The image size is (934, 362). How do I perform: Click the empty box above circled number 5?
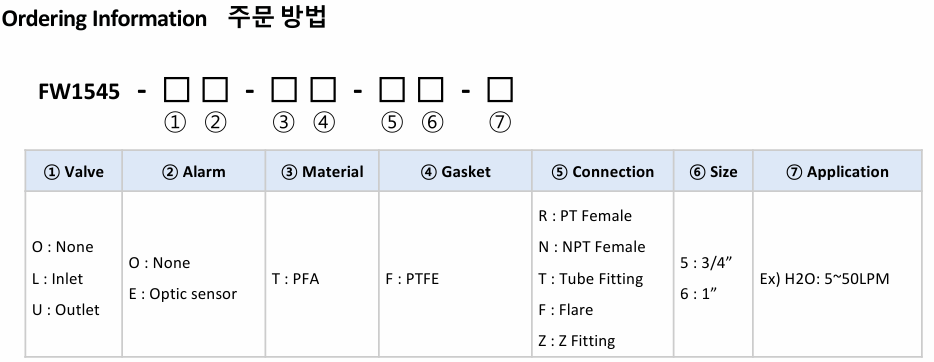pyautogui.click(x=392, y=90)
